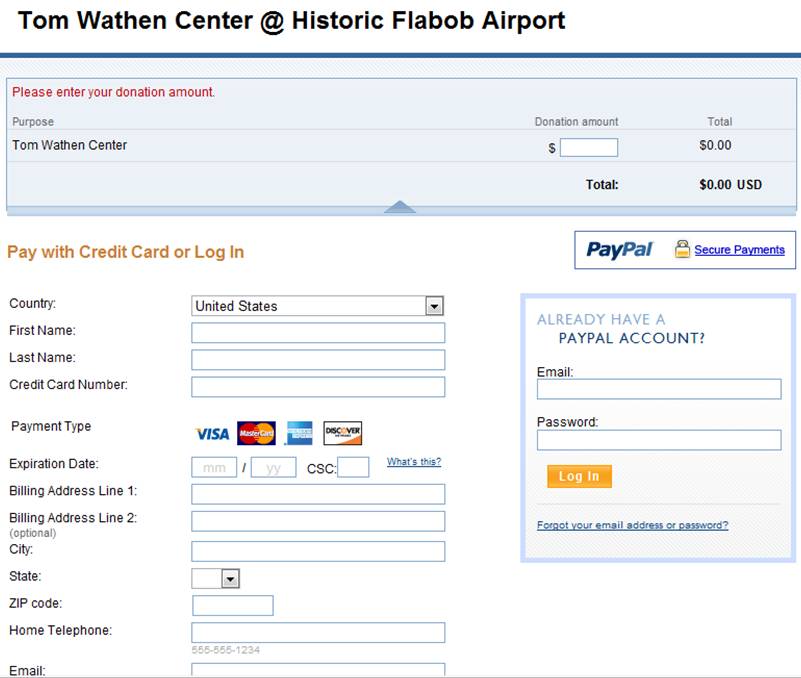Open the "What's this?" CSC link
801x678 pixels.
point(414,461)
